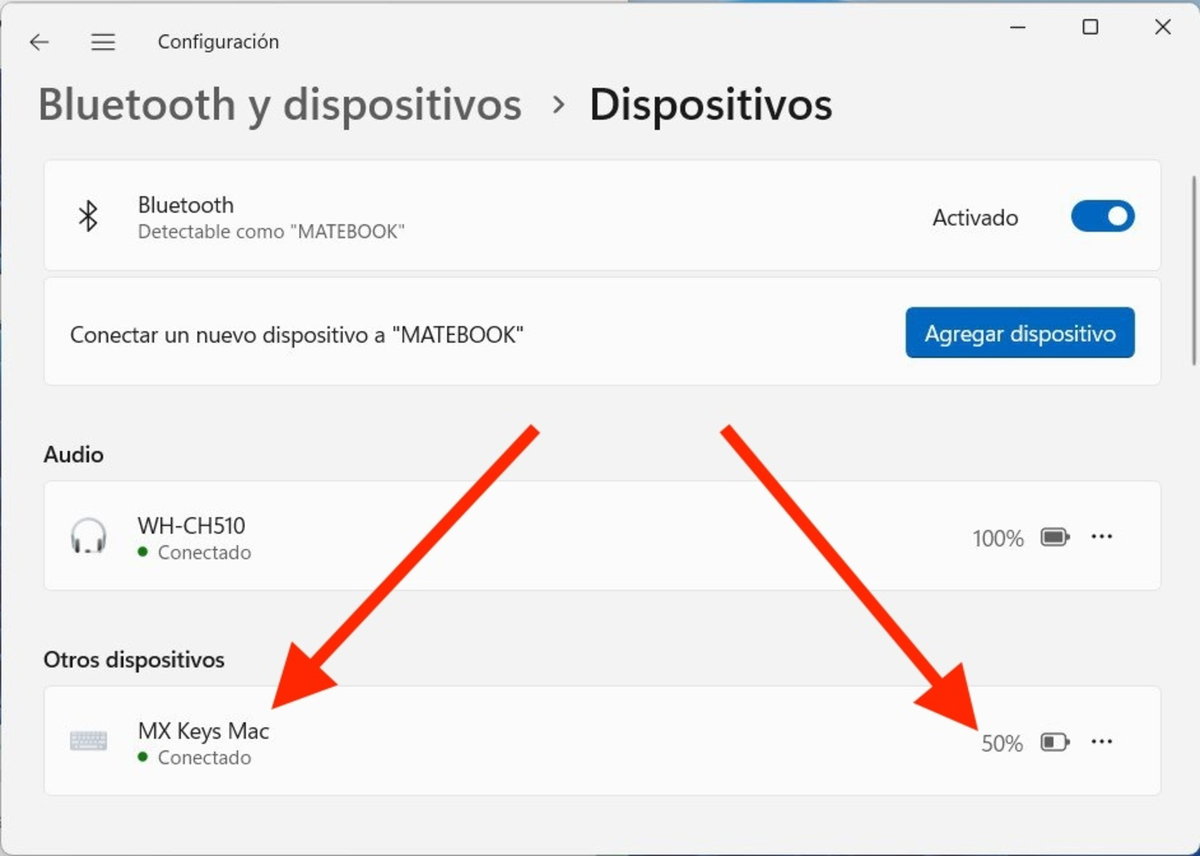The width and height of the screenshot is (1200, 856).
Task: Click the battery icon next to WH-CH510
Action: 1053,537
